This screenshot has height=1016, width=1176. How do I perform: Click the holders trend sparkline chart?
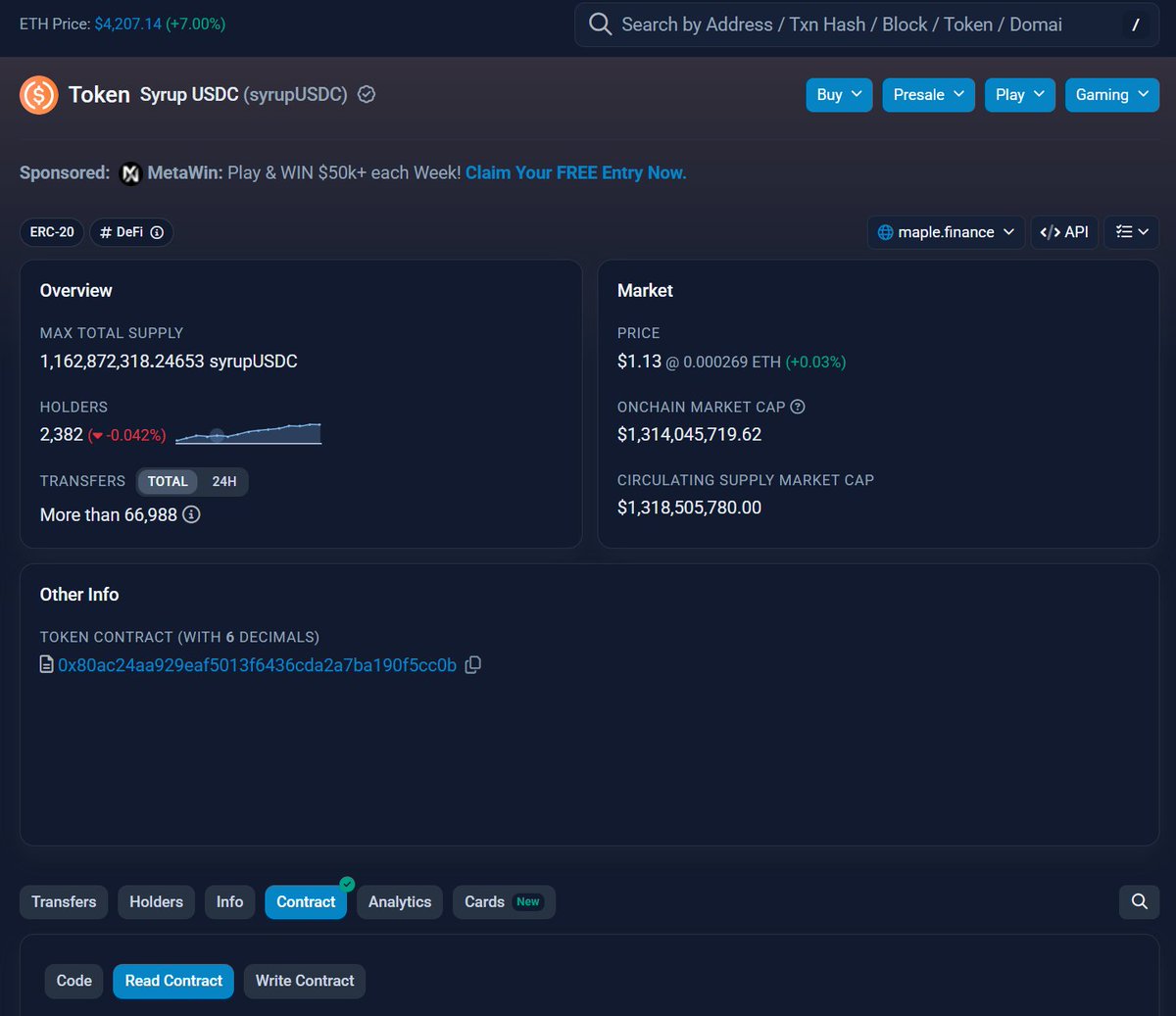(x=248, y=434)
